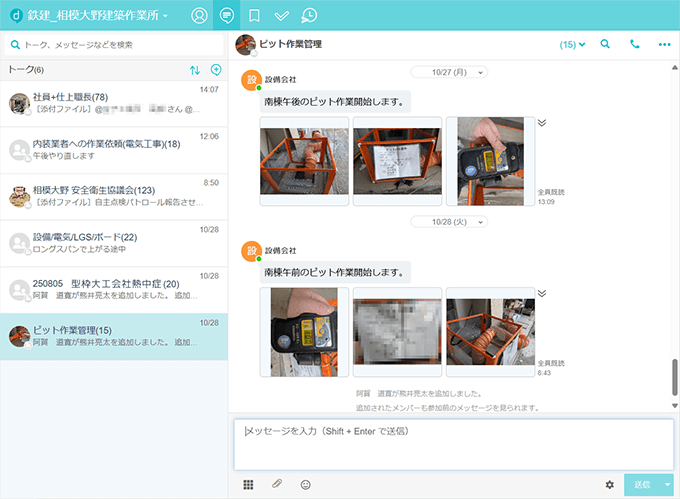The height and width of the screenshot is (499, 680).
Task: Open the emoji smiley picker icon
Action: coord(306,485)
